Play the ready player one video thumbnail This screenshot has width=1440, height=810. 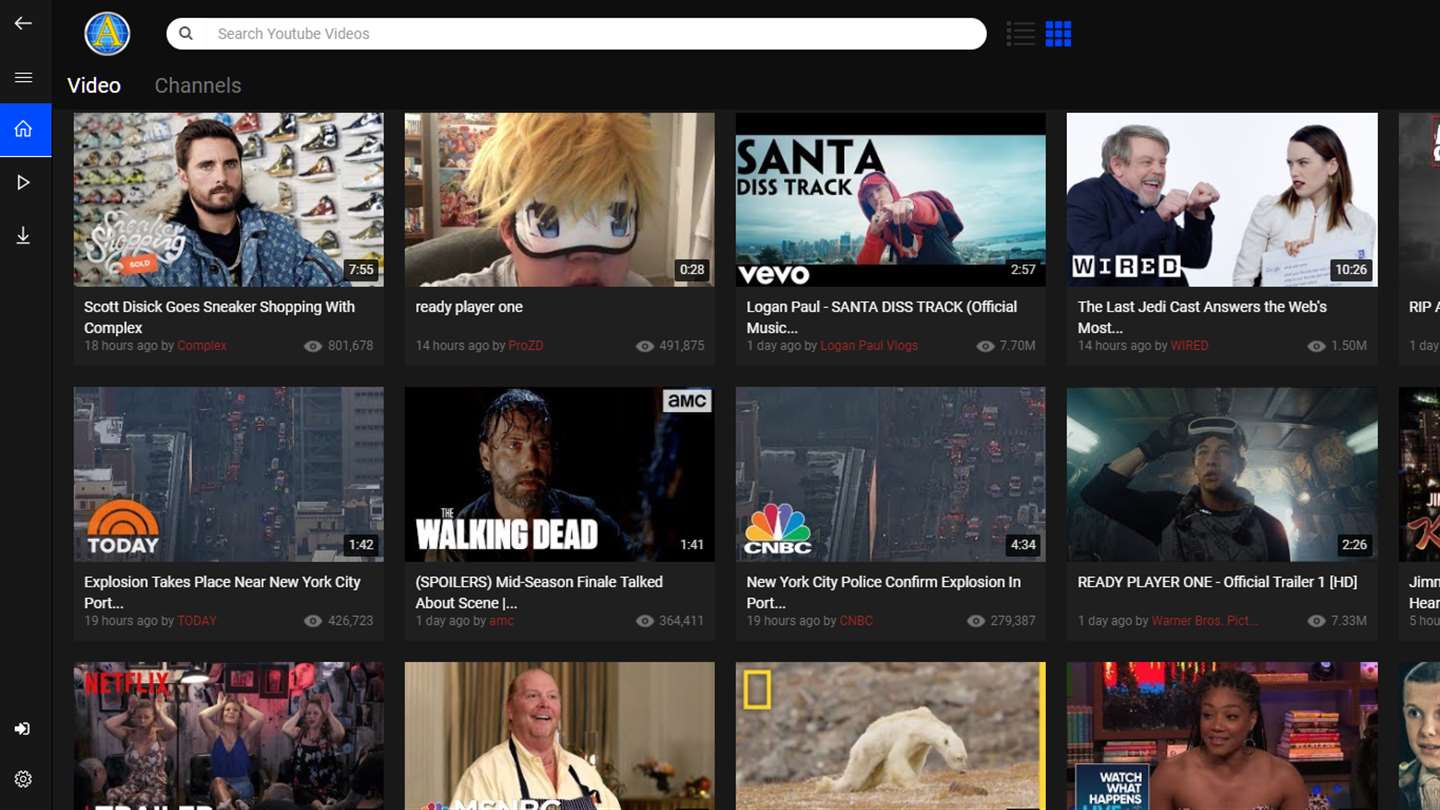[560, 200]
